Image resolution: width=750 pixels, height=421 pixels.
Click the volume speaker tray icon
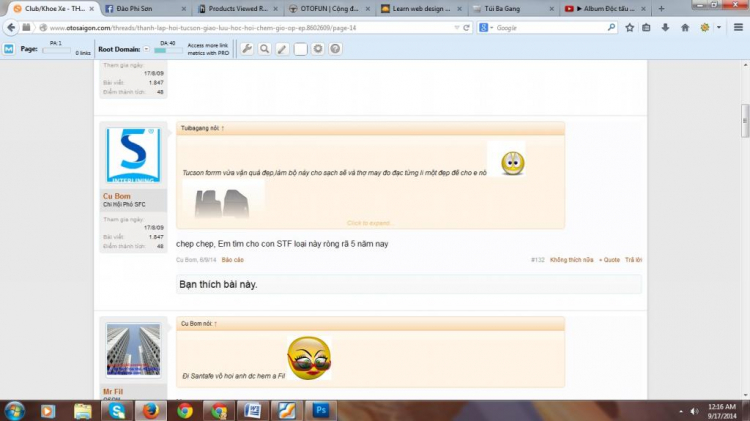pyautogui.click(x=695, y=411)
